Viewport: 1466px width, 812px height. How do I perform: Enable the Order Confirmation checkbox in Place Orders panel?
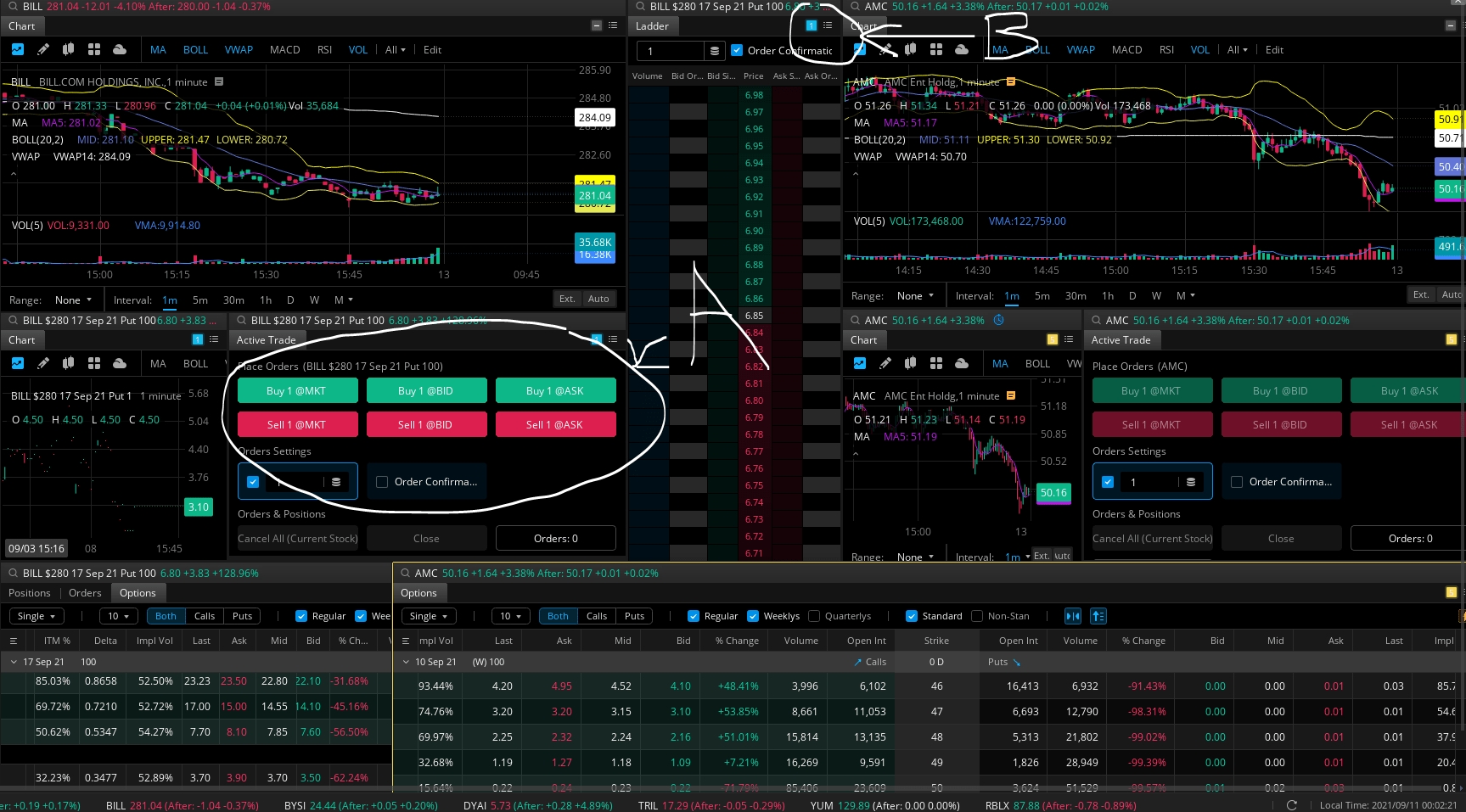click(x=382, y=482)
